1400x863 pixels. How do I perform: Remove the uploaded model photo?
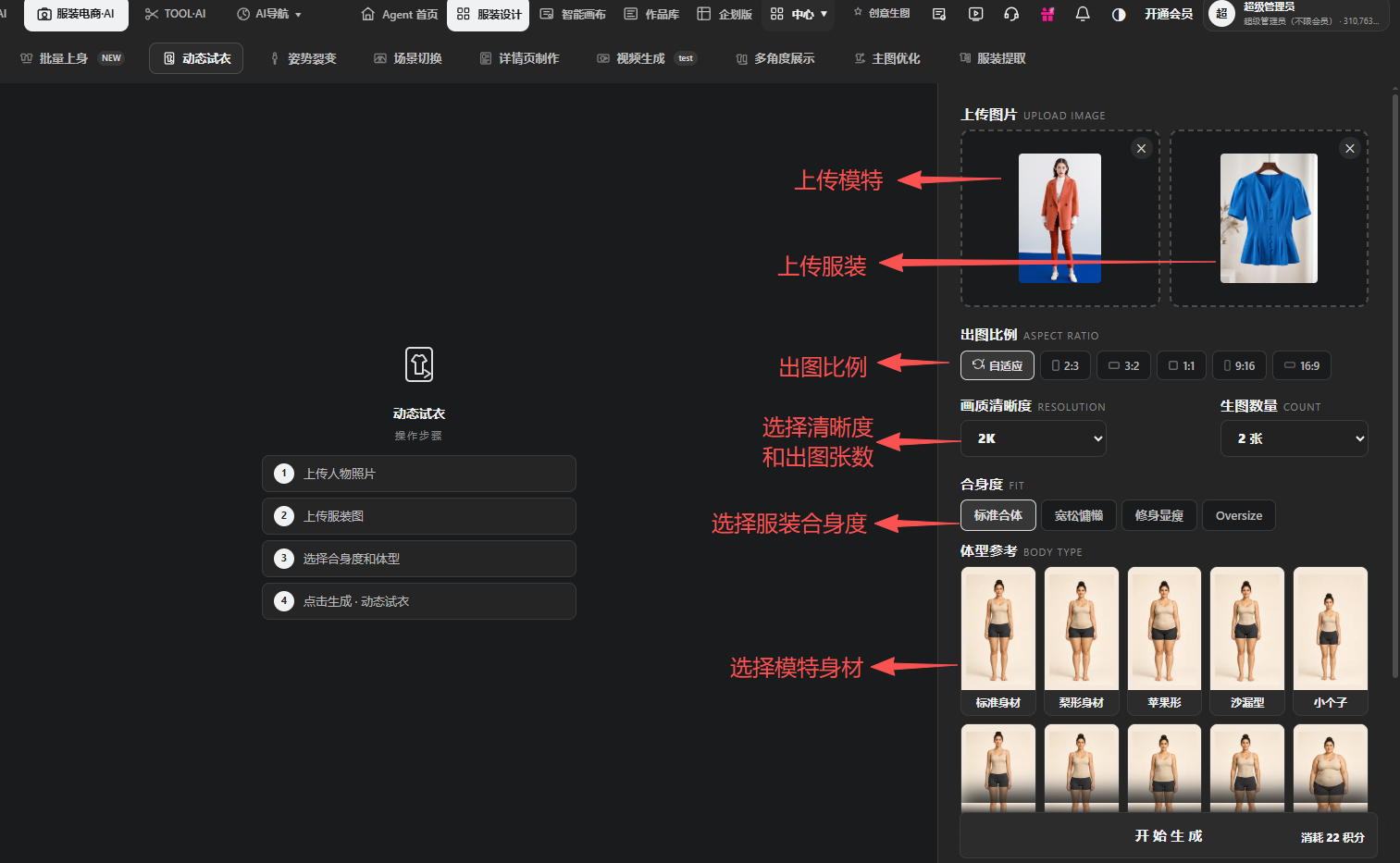pos(1141,149)
